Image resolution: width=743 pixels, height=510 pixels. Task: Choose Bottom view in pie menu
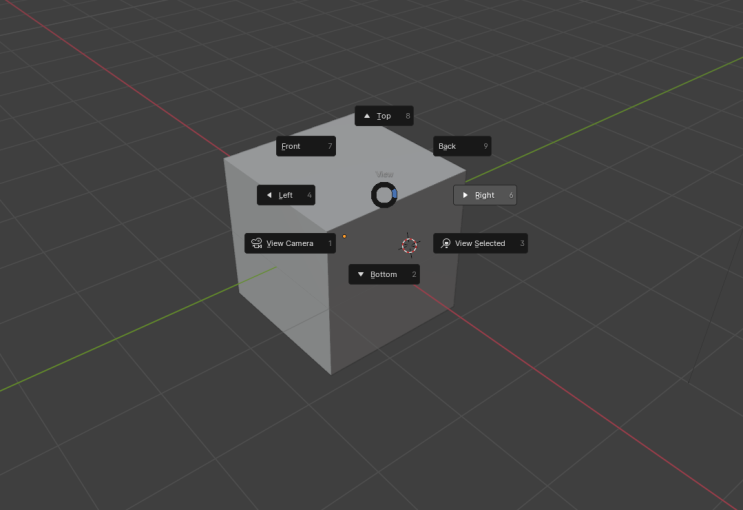click(x=384, y=274)
